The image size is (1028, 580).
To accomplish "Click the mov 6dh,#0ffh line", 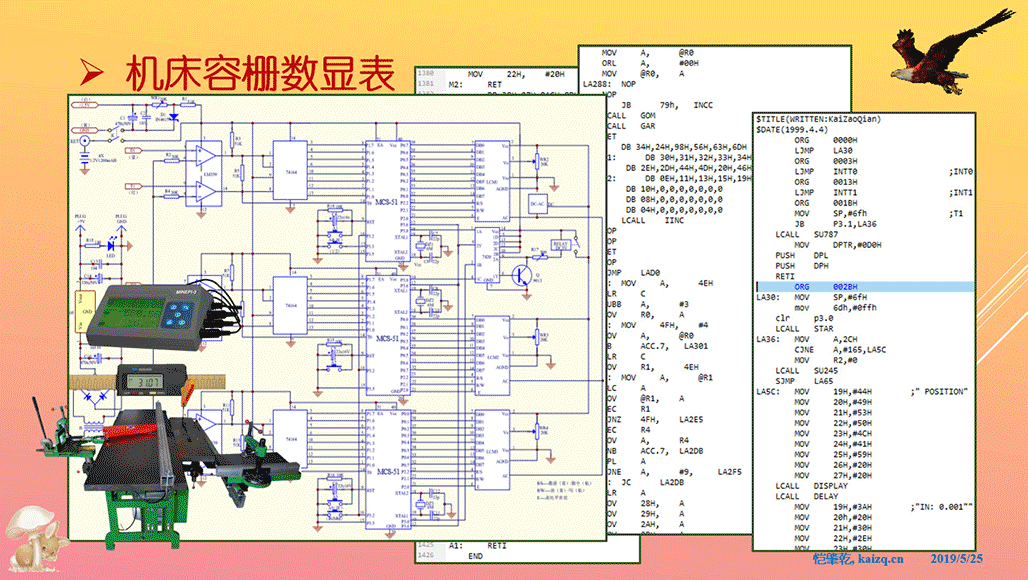I will pyautogui.click(x=835, y=308).
